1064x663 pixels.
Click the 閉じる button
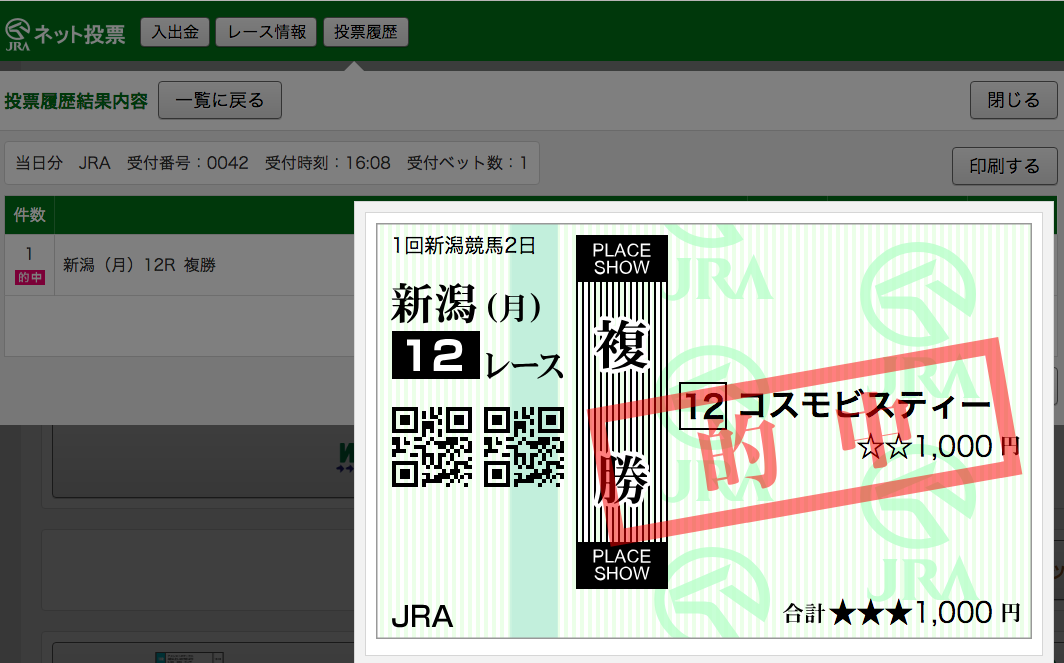1013,100
